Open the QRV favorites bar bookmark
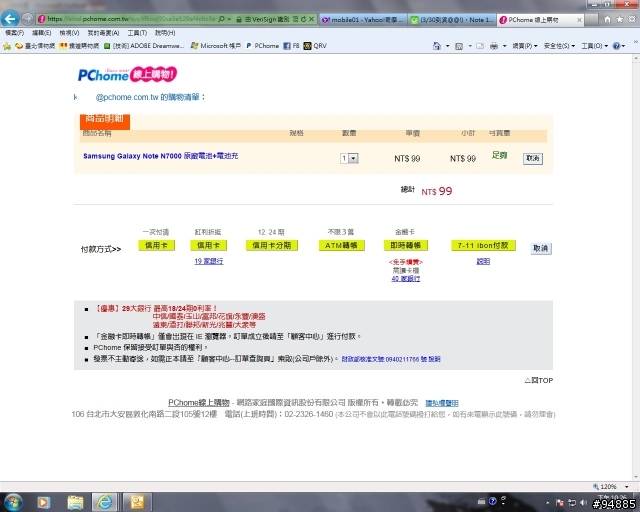 (315, 46)
